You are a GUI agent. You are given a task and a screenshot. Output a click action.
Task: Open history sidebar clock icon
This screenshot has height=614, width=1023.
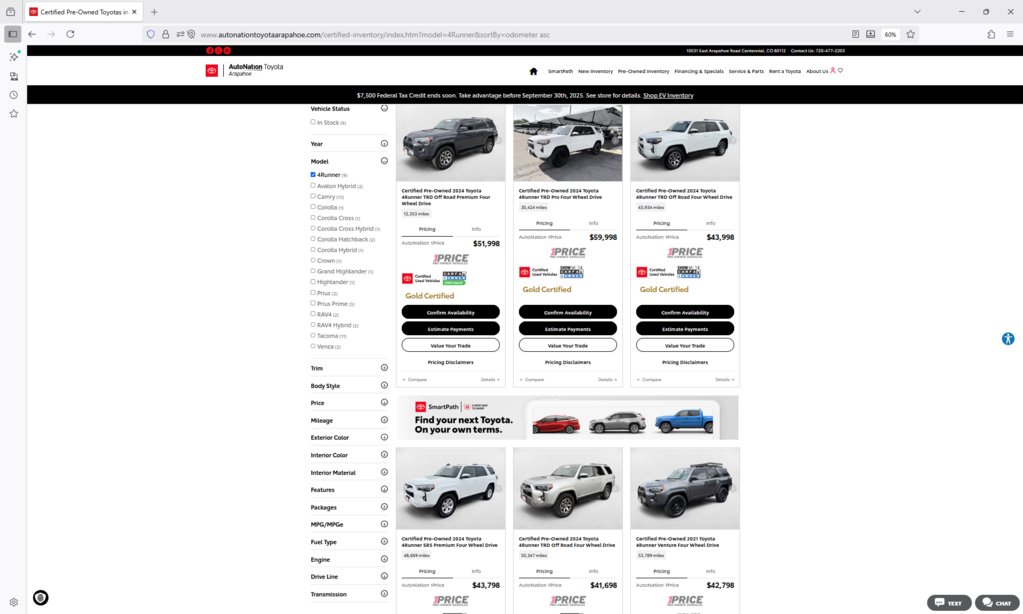pyautogui.click(x=14, y=95)
